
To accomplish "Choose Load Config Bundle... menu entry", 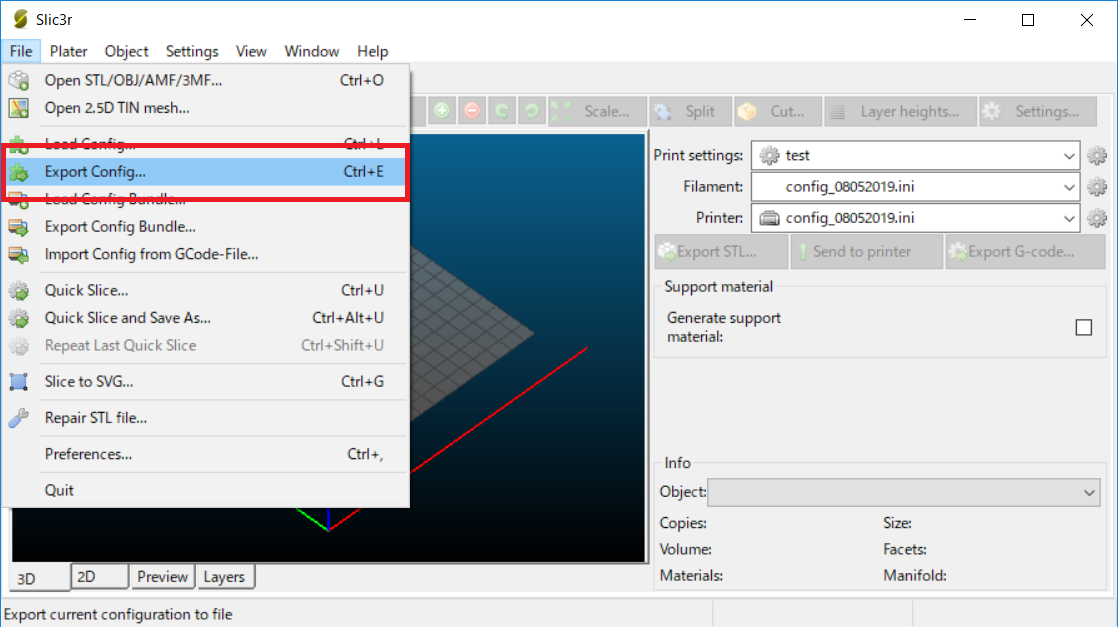I will pos(205,199).
